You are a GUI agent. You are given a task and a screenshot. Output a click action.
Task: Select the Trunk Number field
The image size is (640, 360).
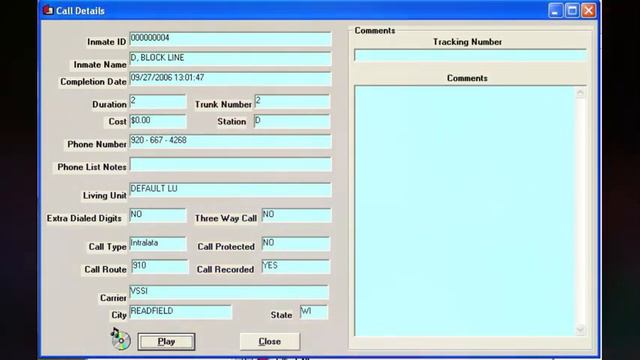click(292, 102)
